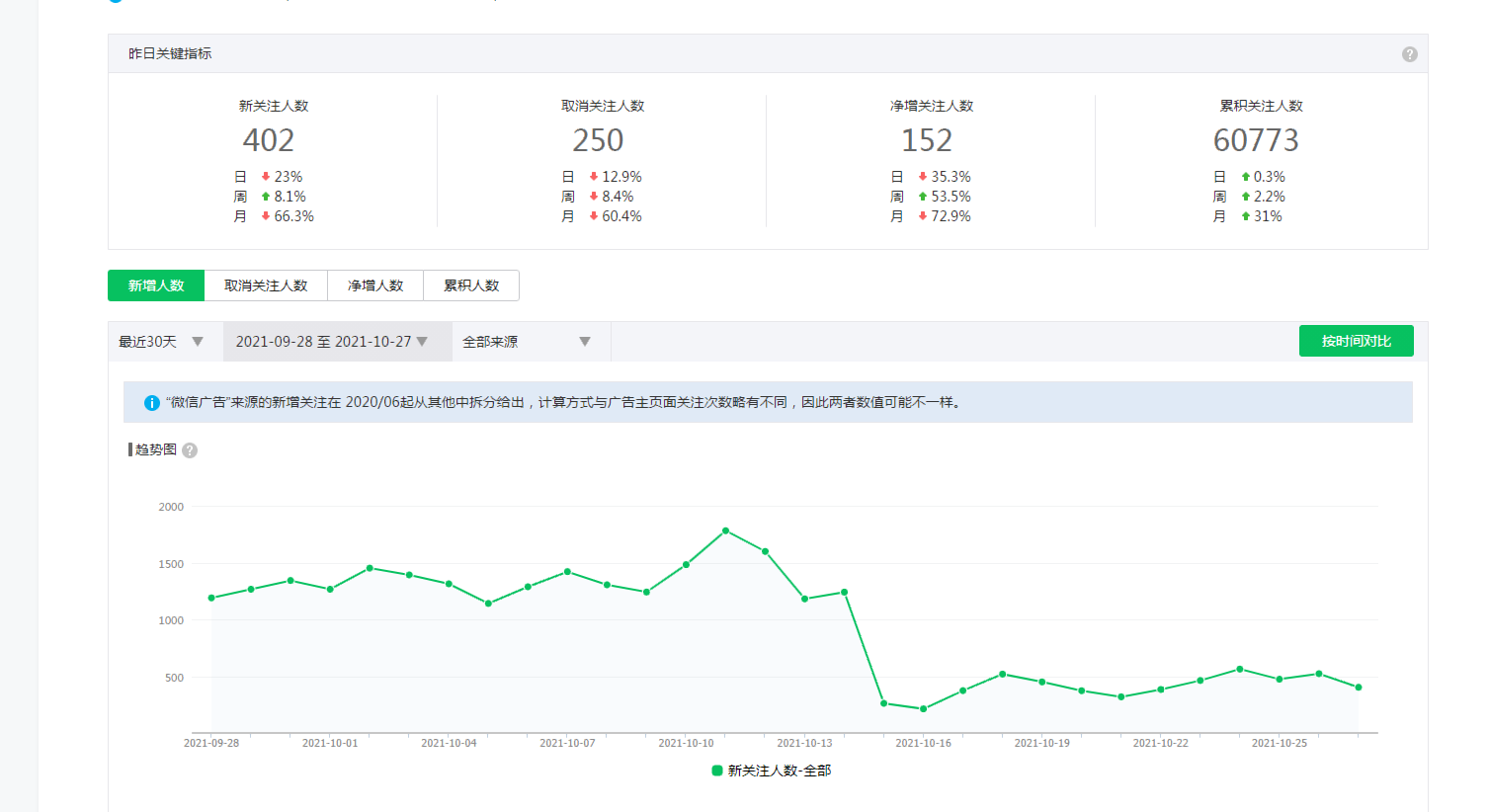Viewport: 1489px width, 812px height.
Task: Click the 累积关注人数 value 60773
Action: tap(1256, 140)
